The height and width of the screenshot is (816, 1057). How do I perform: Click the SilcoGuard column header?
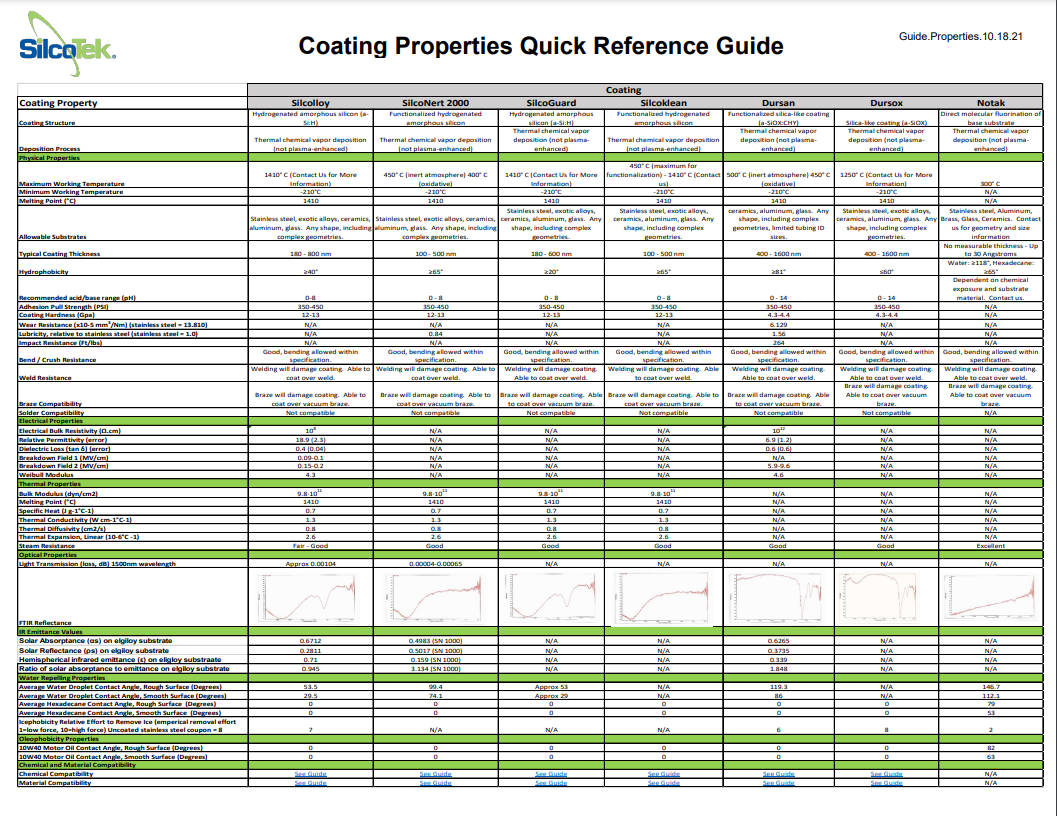[x=551, y=103]
